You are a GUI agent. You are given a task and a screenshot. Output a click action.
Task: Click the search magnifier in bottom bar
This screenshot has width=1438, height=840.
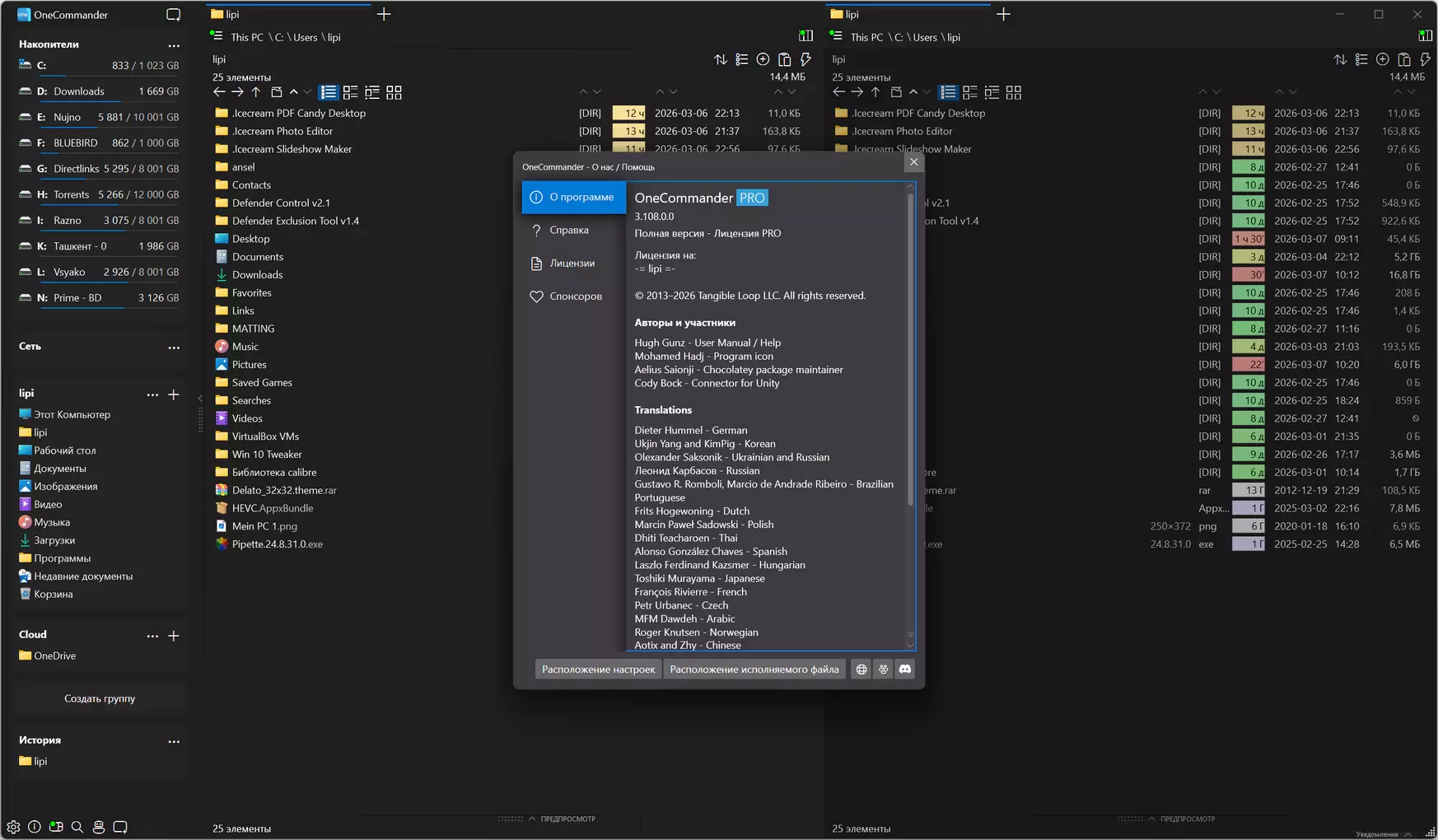77,827
